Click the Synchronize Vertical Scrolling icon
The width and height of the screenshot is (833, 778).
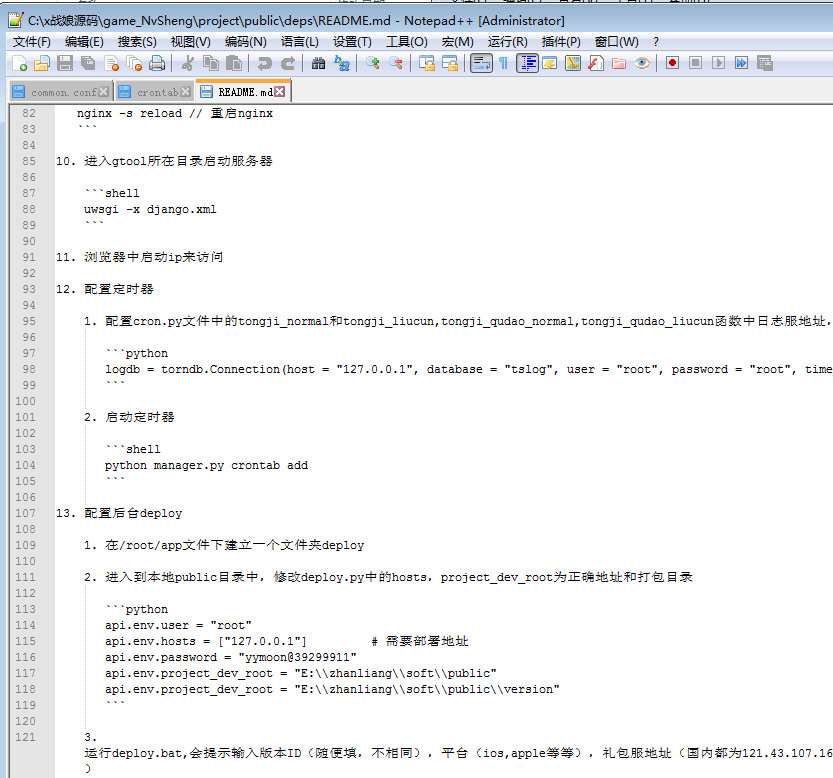point(427,63)
